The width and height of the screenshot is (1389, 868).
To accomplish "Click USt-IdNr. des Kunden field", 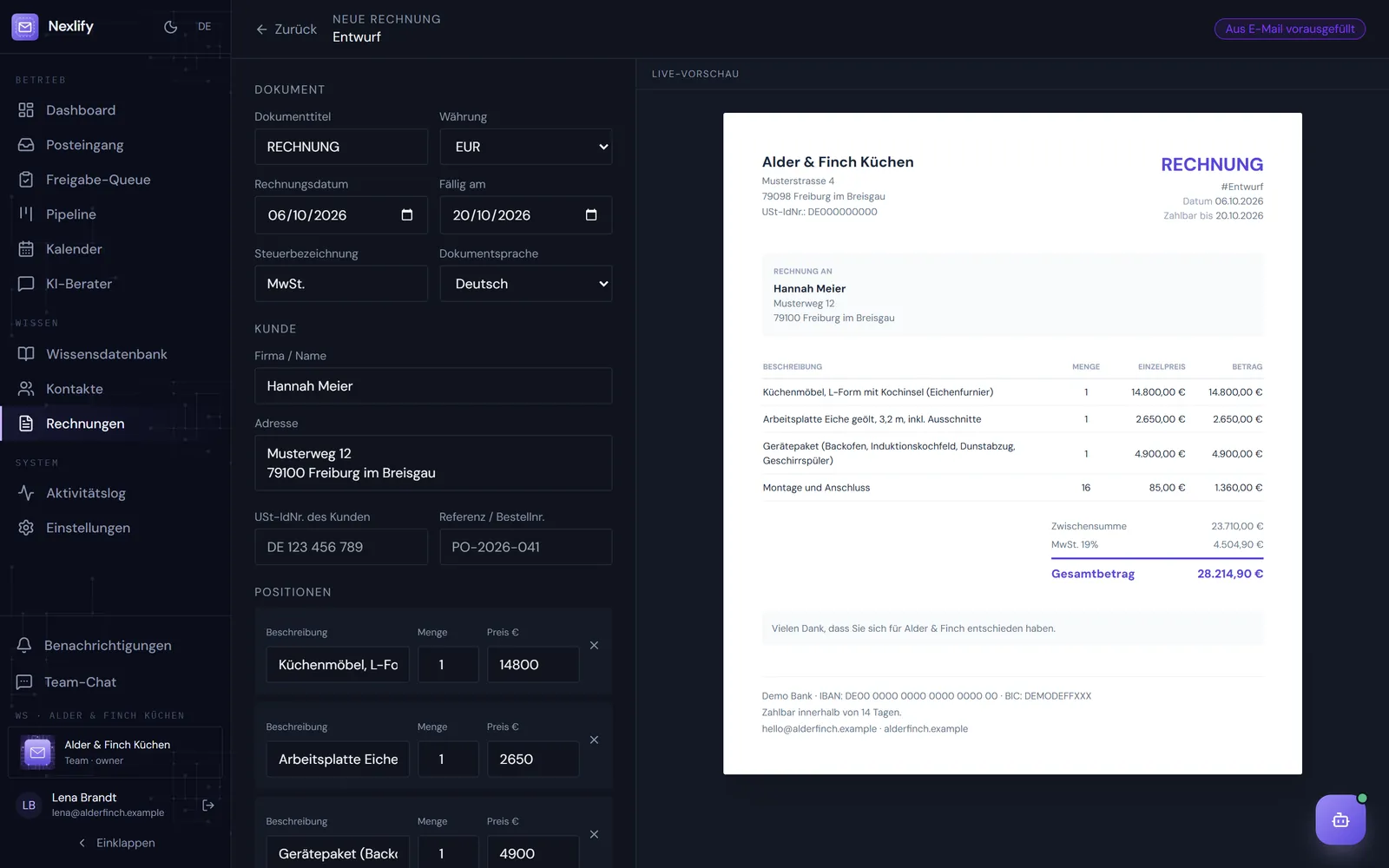I will coord(341,547).
